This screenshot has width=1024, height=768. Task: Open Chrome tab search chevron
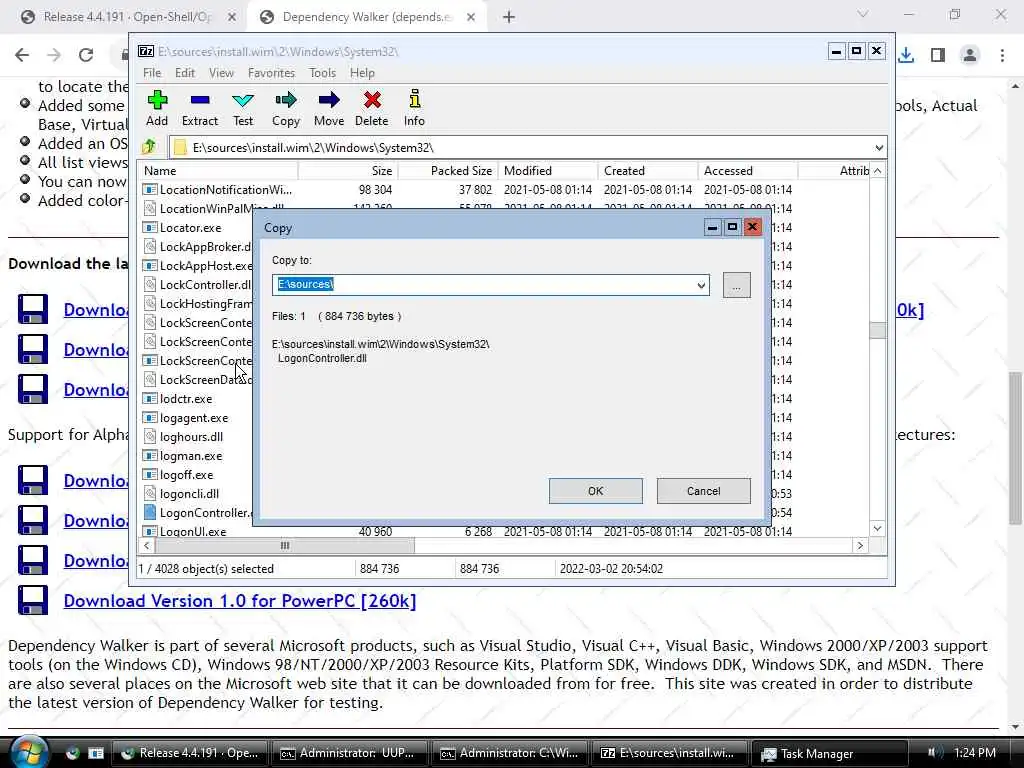pos(863,14)
